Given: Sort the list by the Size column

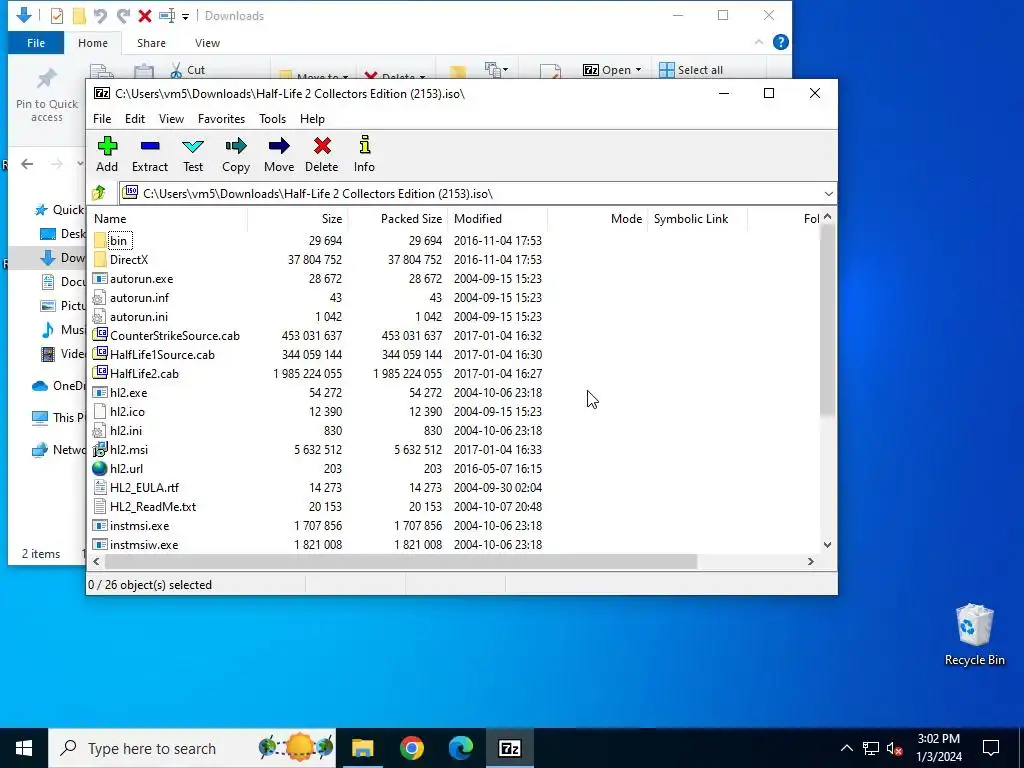Looking at the screenshot, I should point(298,219).
